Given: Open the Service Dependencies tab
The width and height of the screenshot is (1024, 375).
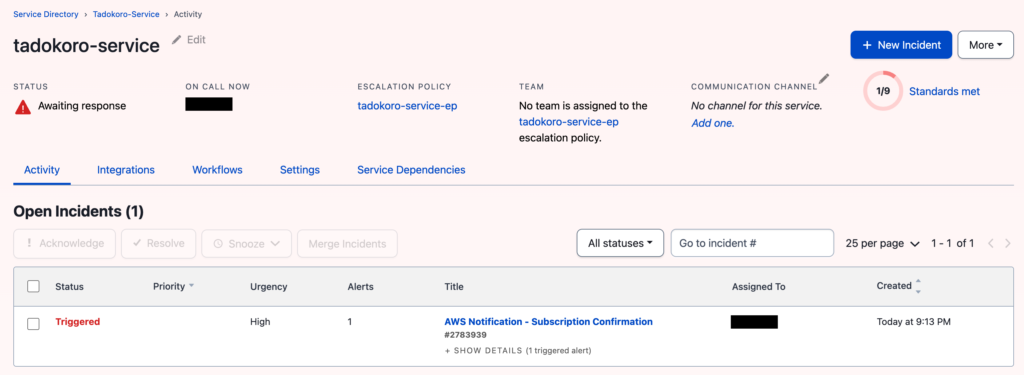Looking at the screenshot, I should (x=411, y=170).
